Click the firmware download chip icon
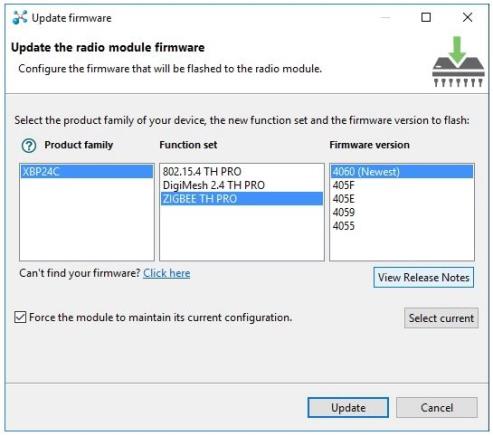This screenshot has height=436, width=493. 458,62
